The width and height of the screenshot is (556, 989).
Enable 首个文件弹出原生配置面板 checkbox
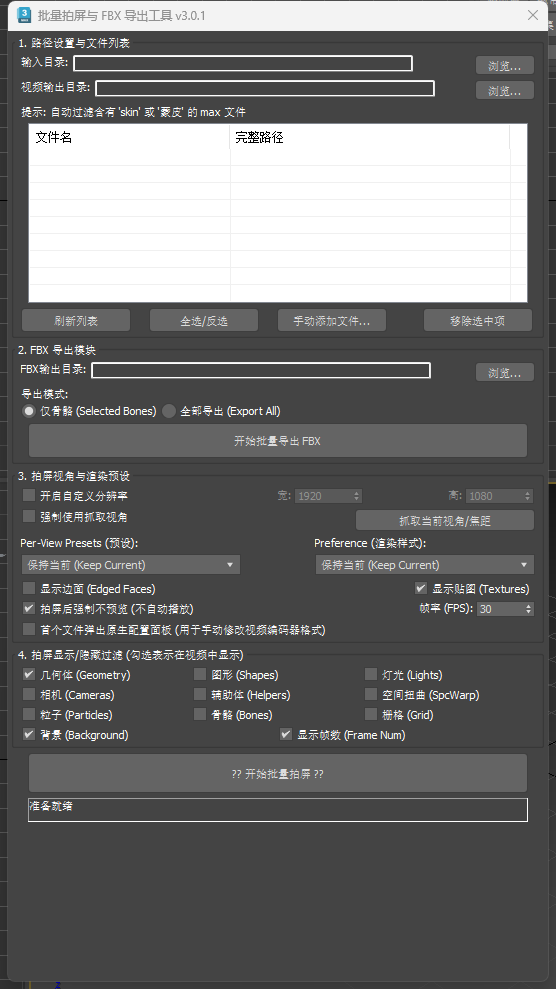(x=29, y=629)
